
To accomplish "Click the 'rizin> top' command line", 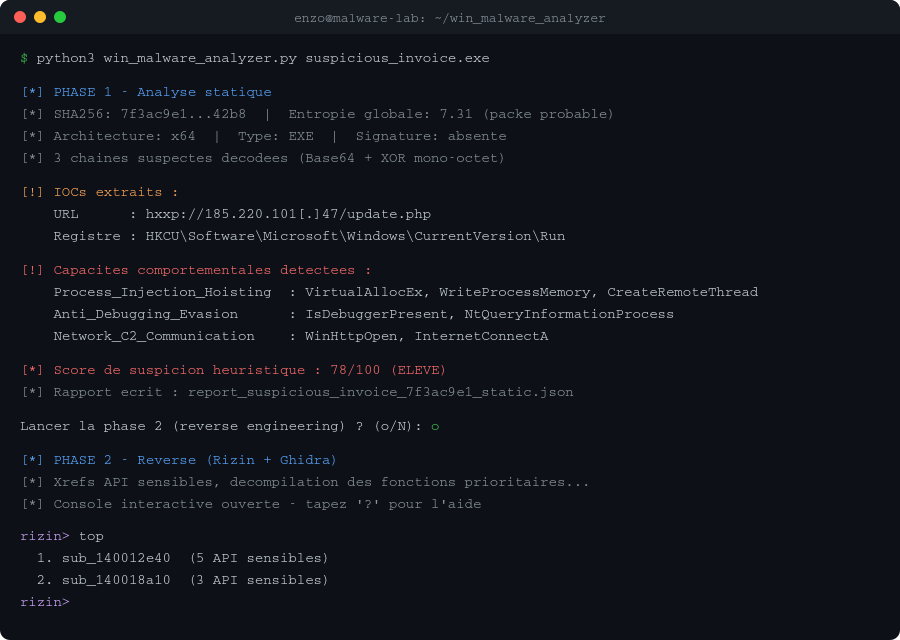I will click(62, 536).
